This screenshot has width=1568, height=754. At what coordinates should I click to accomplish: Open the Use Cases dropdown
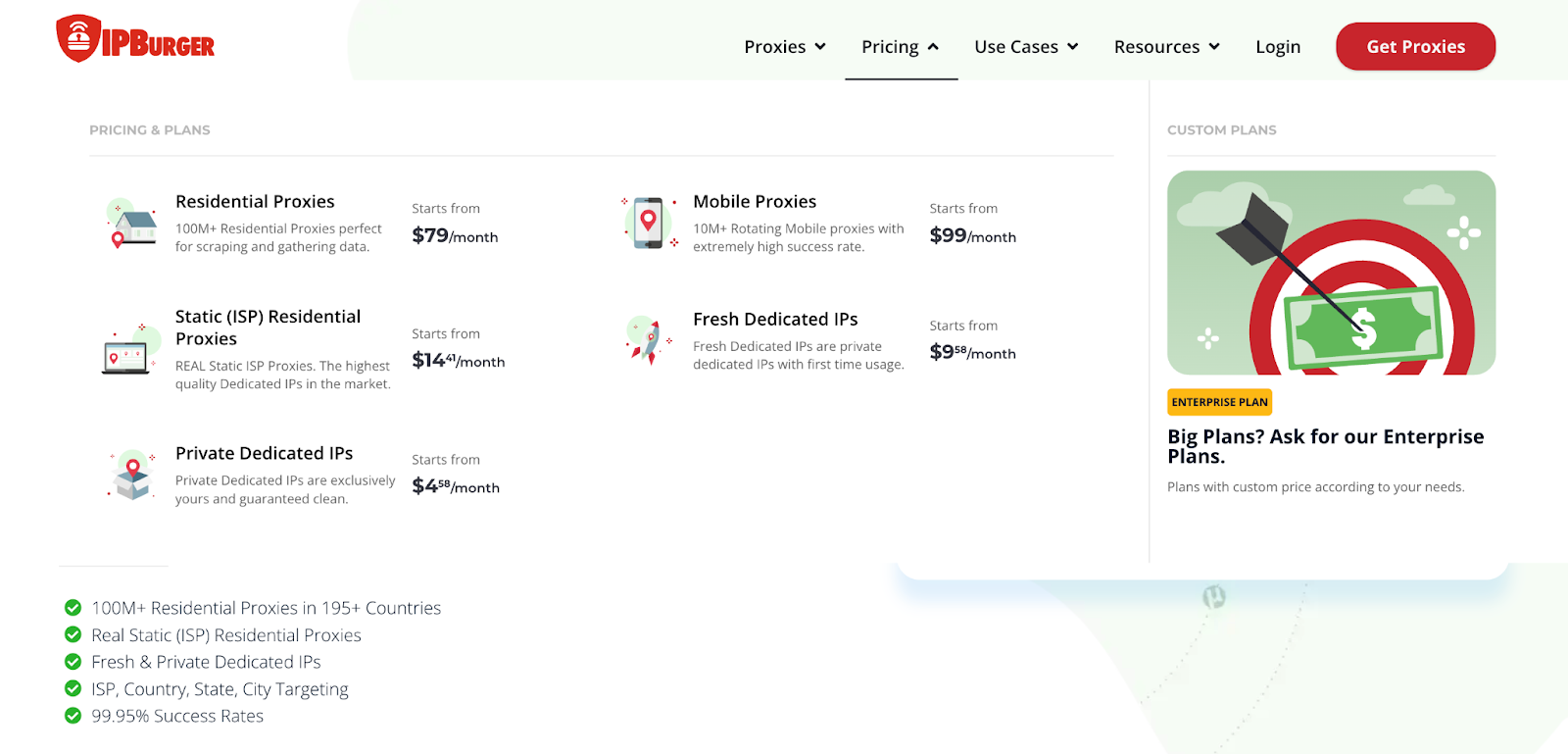(x=1026, y=47)
